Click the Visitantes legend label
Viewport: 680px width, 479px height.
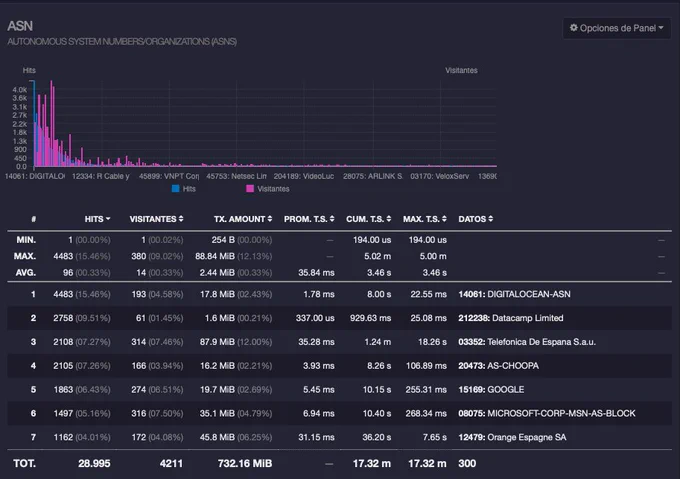pos(273,189)
